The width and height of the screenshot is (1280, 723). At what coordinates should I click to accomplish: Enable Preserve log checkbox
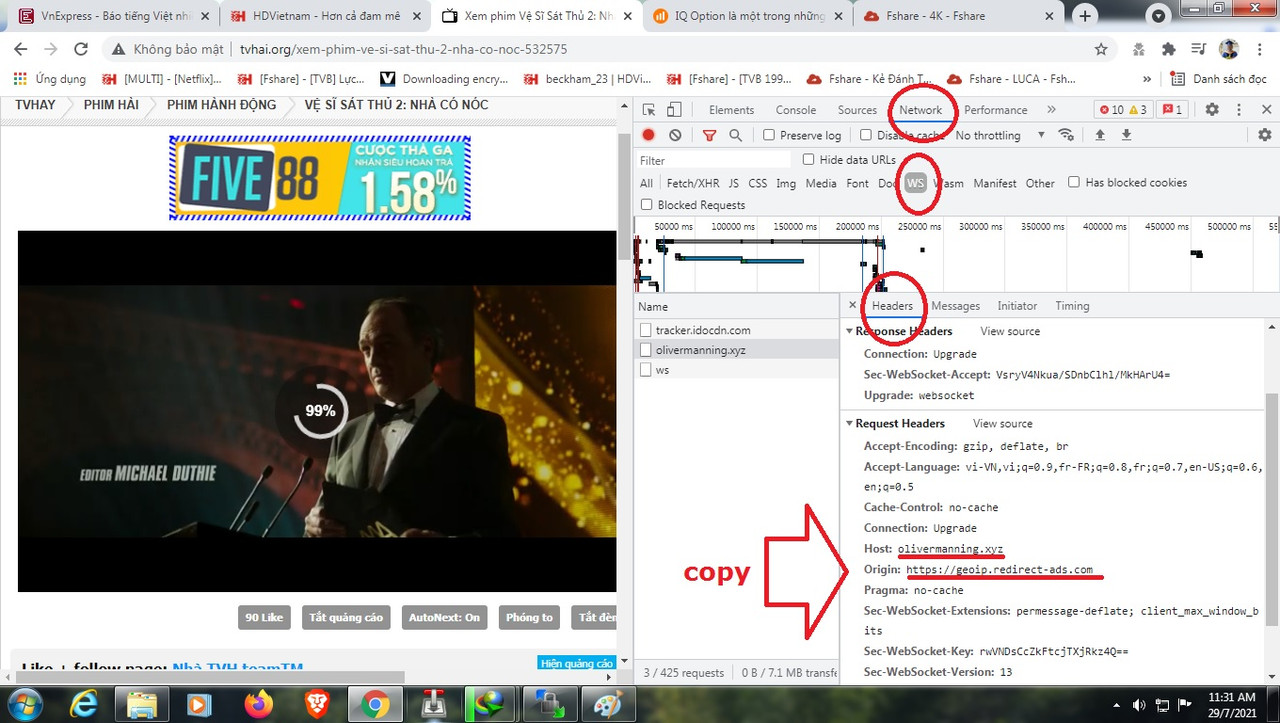[769, 135]
